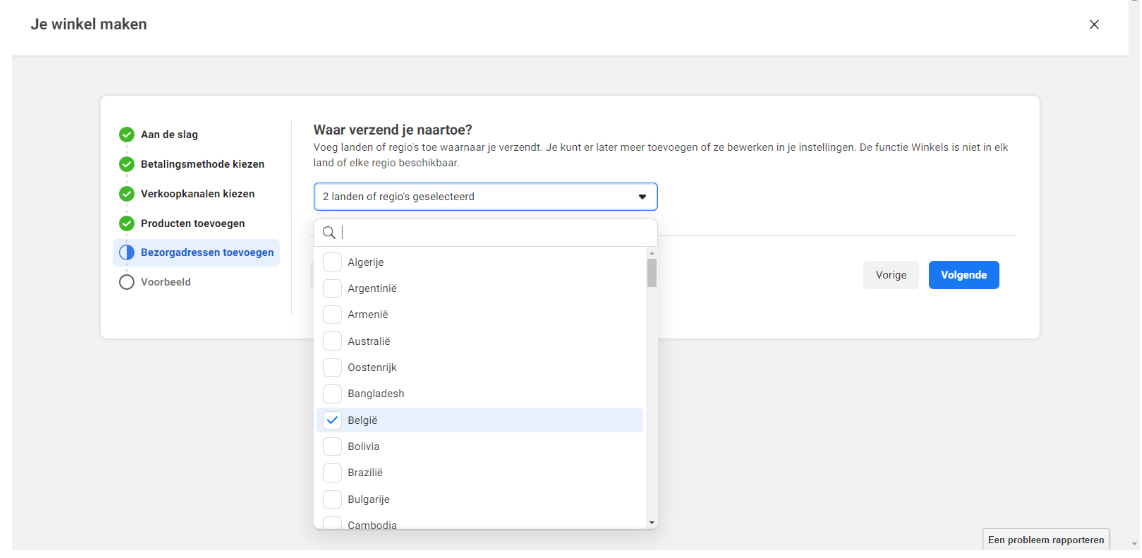
Task: Click the empty circle icon next to Voorbeeld
Action: 126,282
